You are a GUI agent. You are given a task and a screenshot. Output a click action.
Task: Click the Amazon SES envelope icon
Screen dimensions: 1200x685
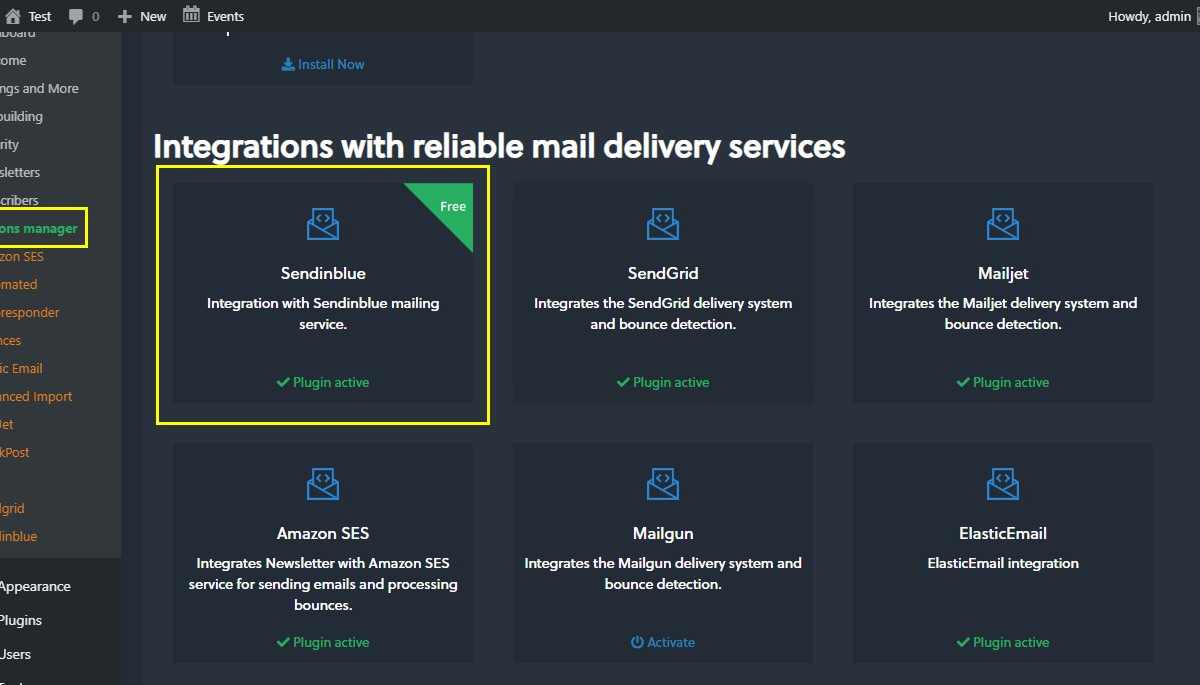[x=323, y=484]
